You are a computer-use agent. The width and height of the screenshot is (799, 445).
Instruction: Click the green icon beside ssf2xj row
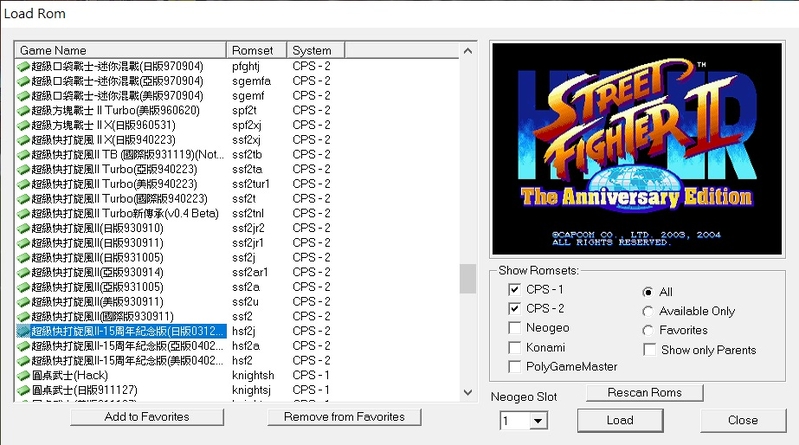pos(23,140)
